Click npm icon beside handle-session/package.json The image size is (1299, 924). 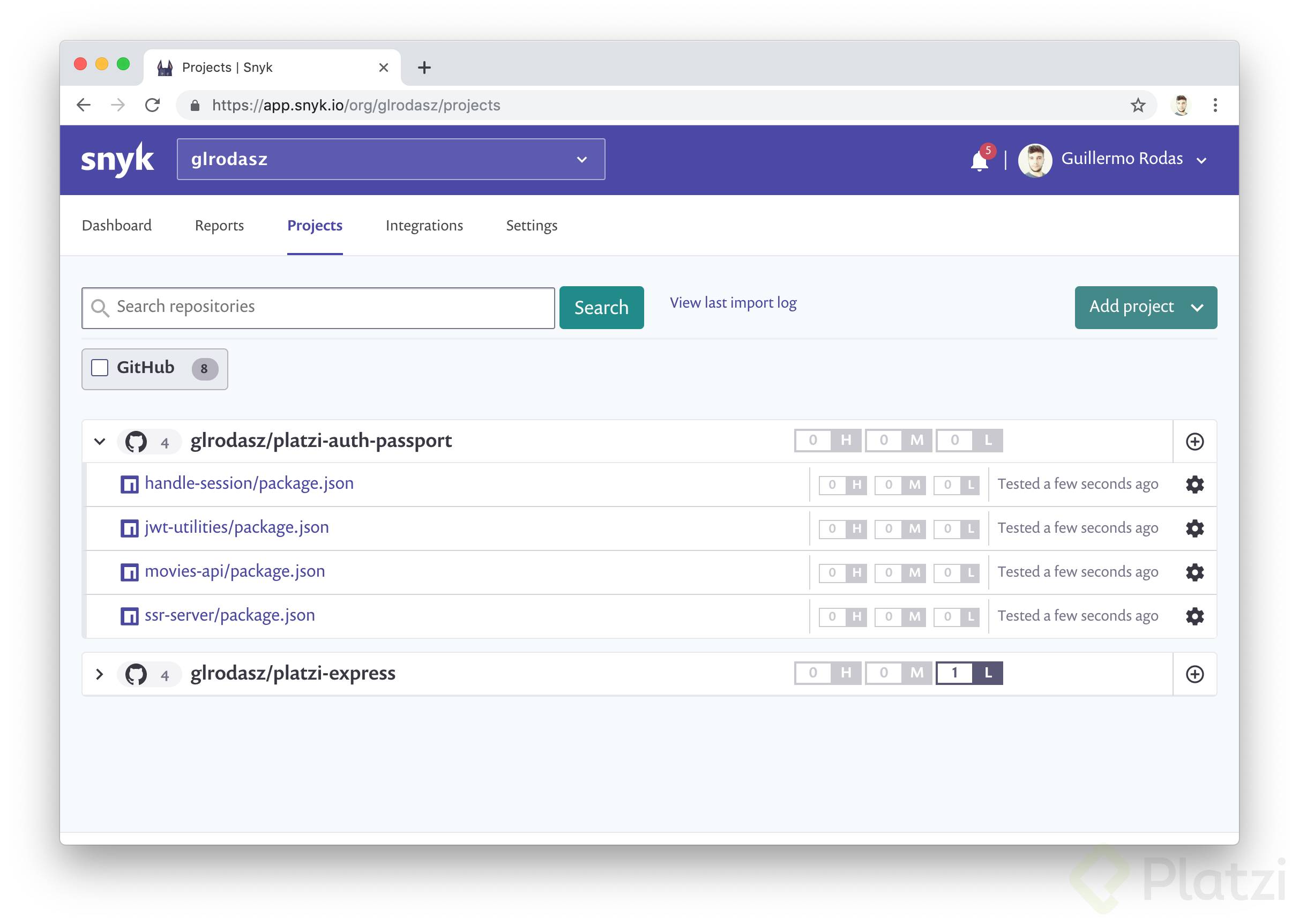[x=129, y=484]
